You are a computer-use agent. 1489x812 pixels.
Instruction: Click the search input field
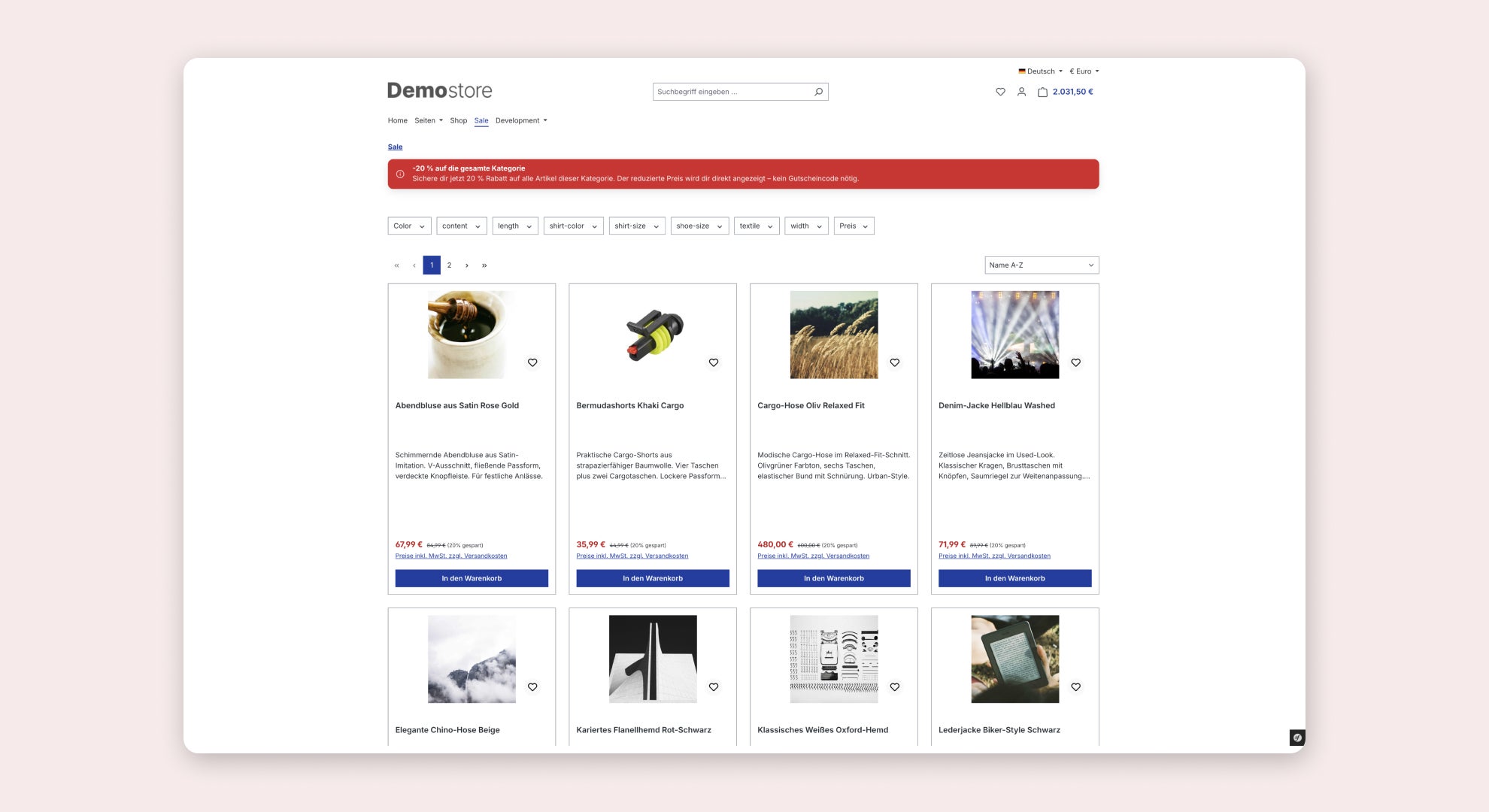pyautogui.click(x=732, y=92)
